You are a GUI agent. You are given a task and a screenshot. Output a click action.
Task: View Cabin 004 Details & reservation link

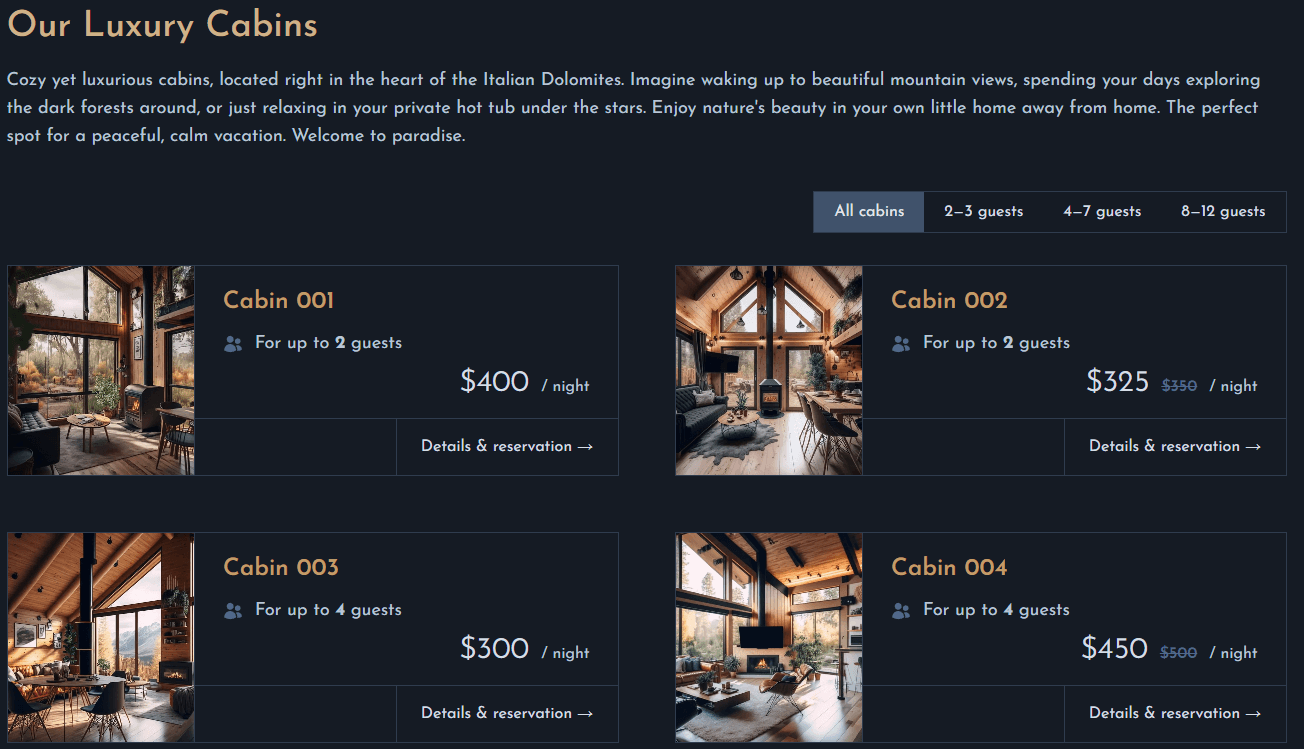click(x=1175, y=714)
